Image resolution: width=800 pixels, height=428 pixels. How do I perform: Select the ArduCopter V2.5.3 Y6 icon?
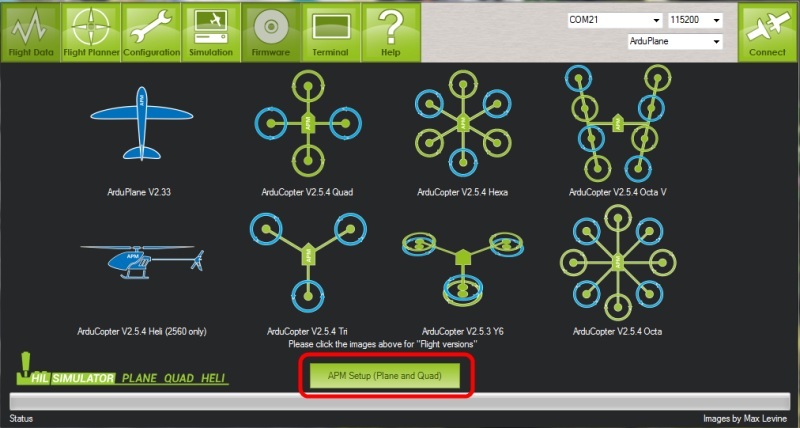tap(461, 265)
